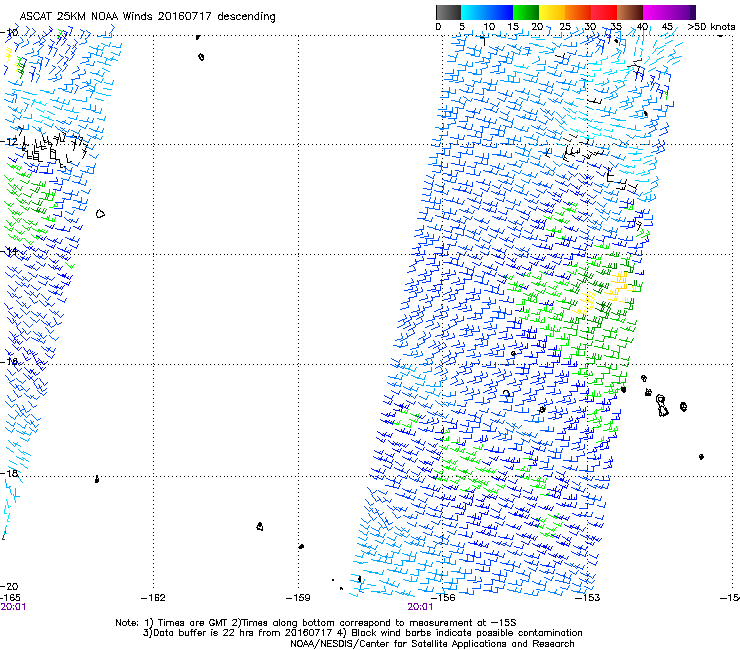This screenshot has height=650, width=740.
Task: Click the 'Data buffer is 22 hrs' footnote line
Action: pyautogui.click(x=362, y=633)
